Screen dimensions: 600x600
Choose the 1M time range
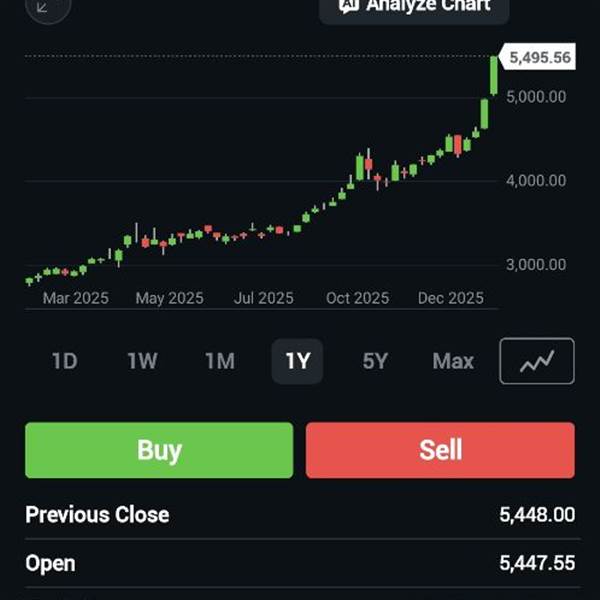[x=220, y=361]
